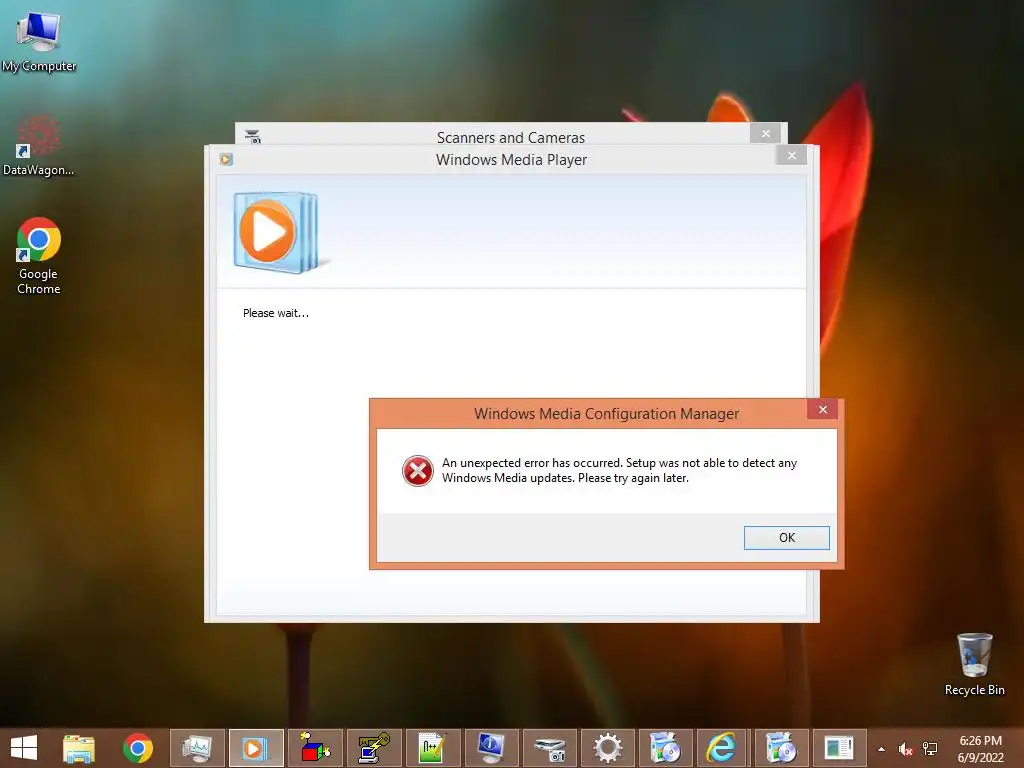Open File Explorer from the taskbar
The image size is (1024, 768).
coord(79,748)
